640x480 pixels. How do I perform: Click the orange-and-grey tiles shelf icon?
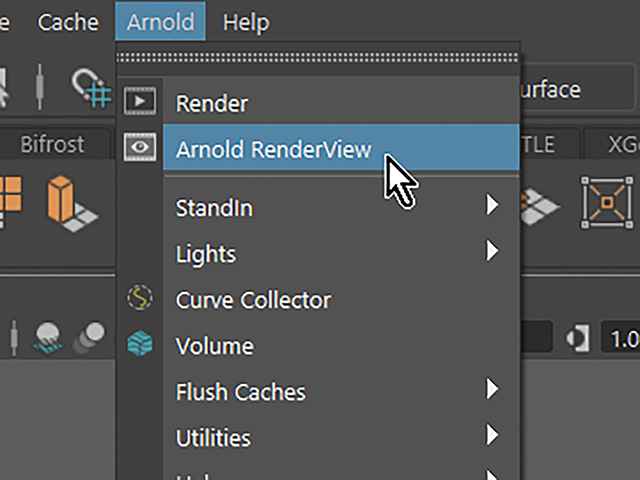coord(540,206)
